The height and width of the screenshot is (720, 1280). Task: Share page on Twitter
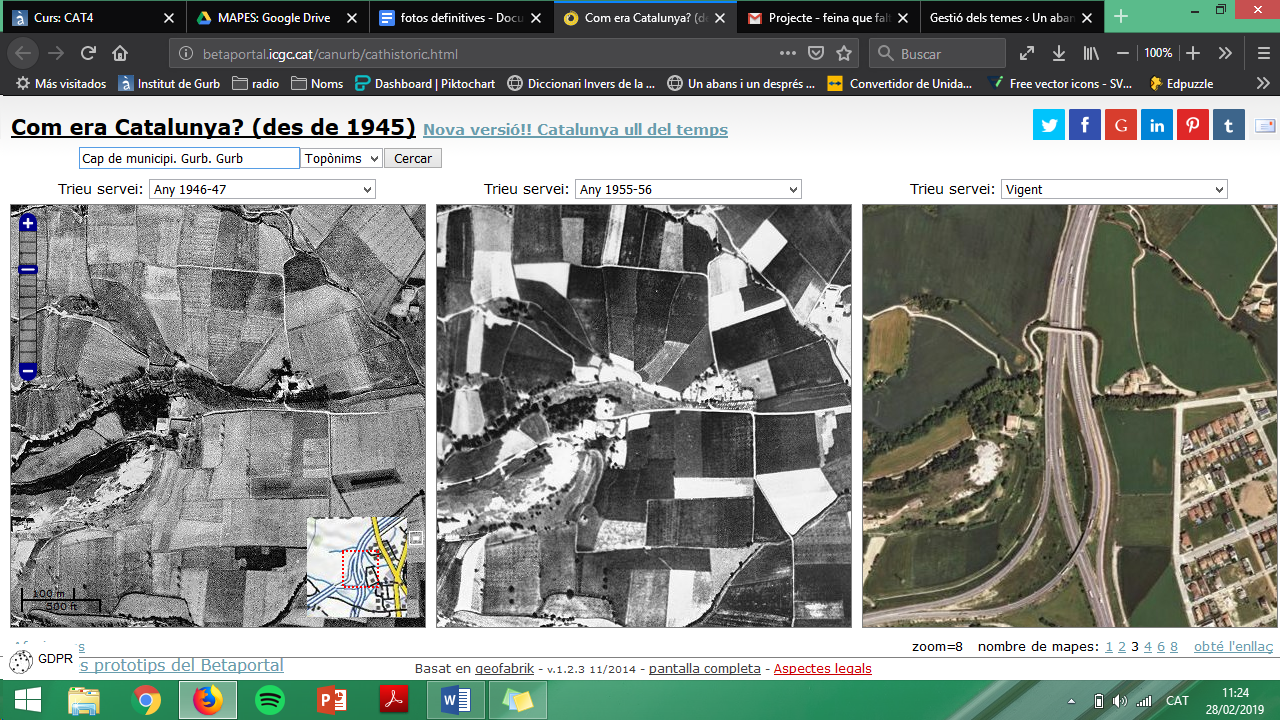[x=1049, y=125]
